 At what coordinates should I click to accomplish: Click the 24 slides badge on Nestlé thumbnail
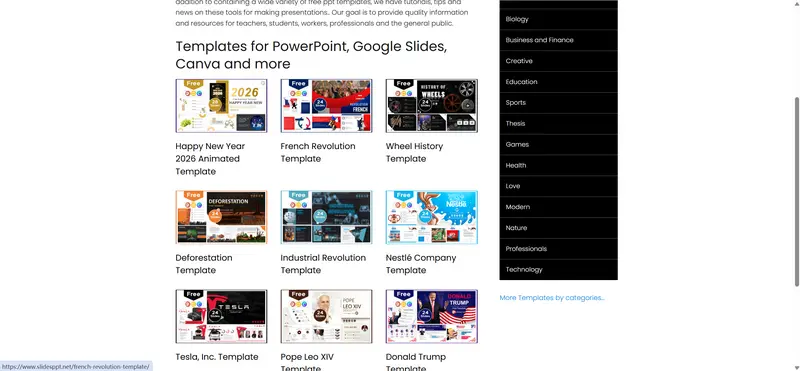(425, 217)
